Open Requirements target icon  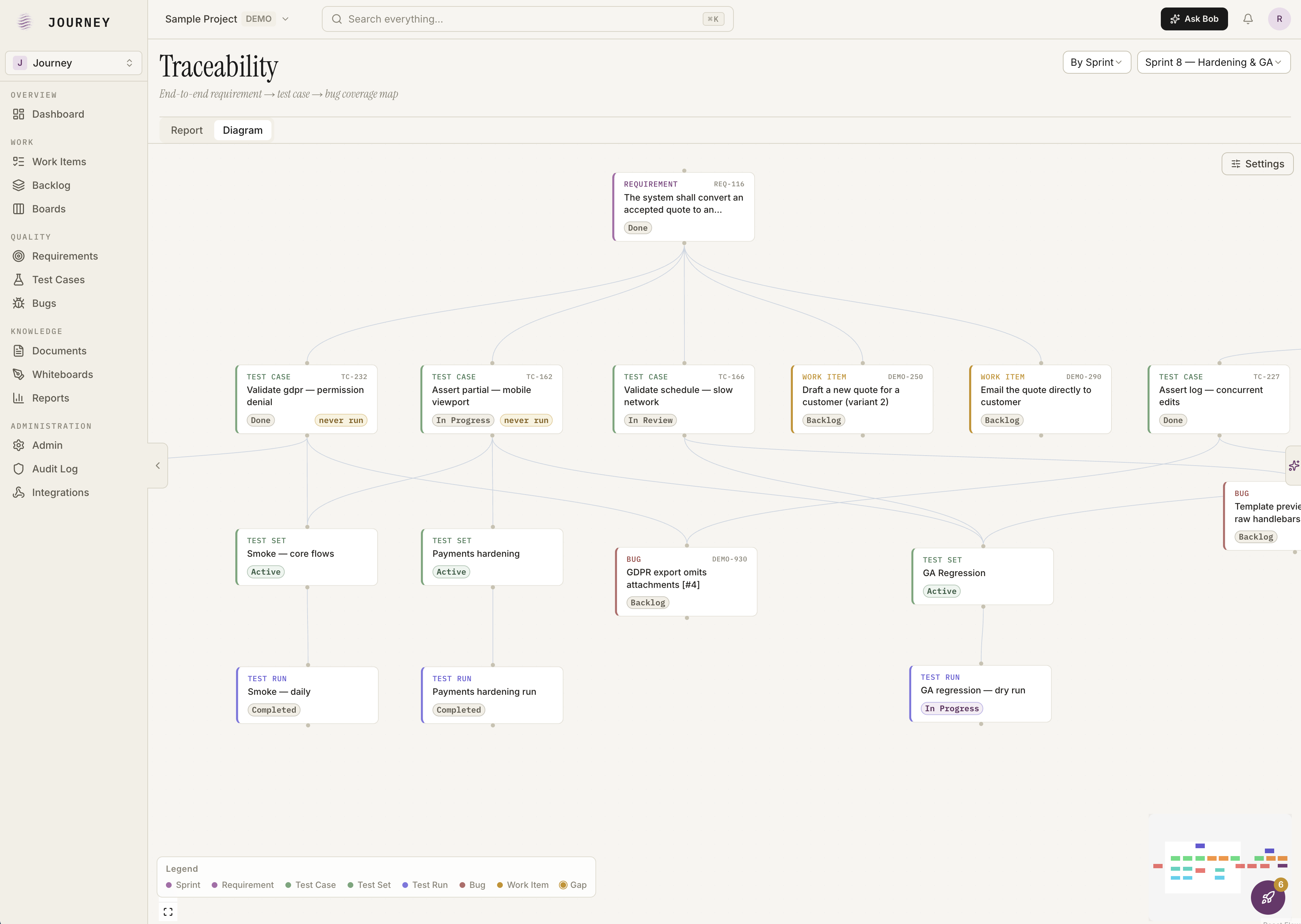pos(19,256)
